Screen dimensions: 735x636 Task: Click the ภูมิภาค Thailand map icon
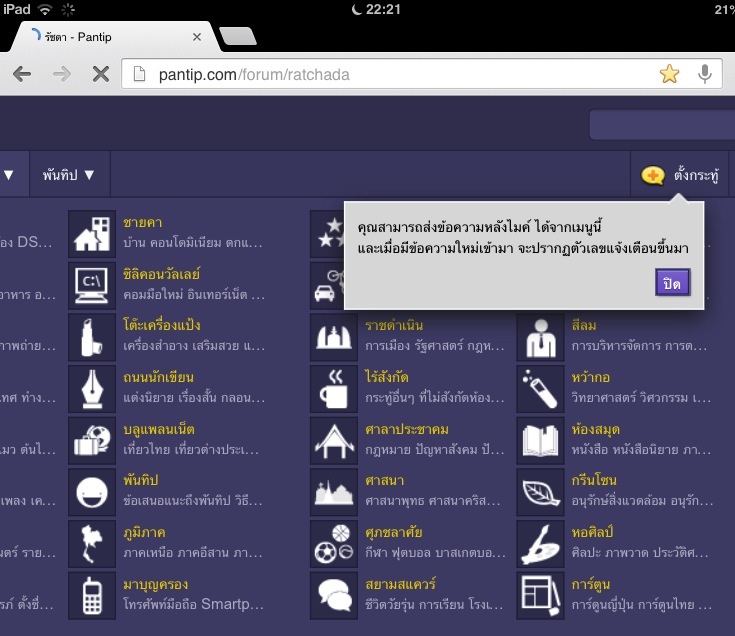(92, 544)
